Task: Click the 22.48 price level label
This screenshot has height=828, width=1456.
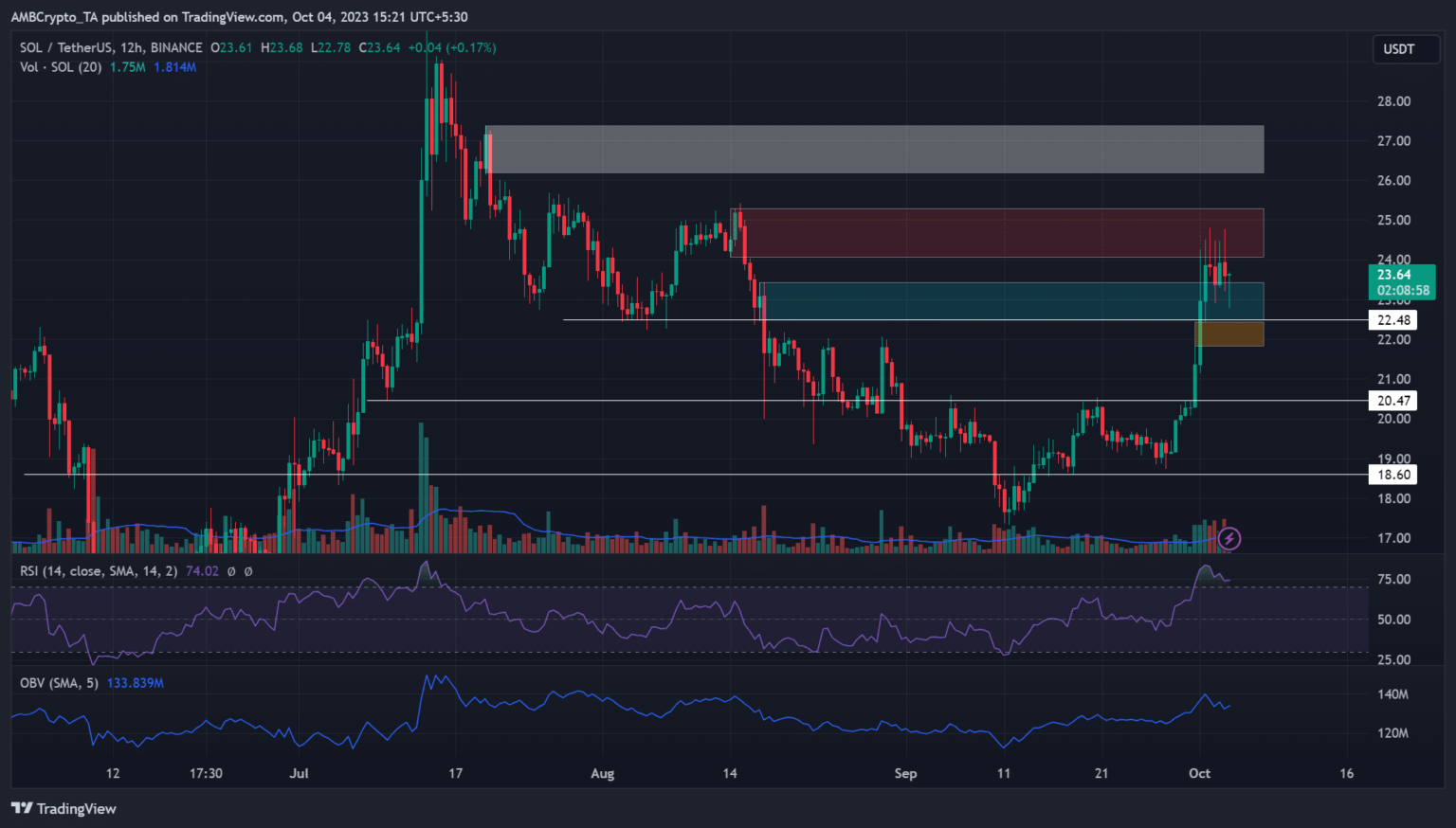Action: click(1393, 320)
